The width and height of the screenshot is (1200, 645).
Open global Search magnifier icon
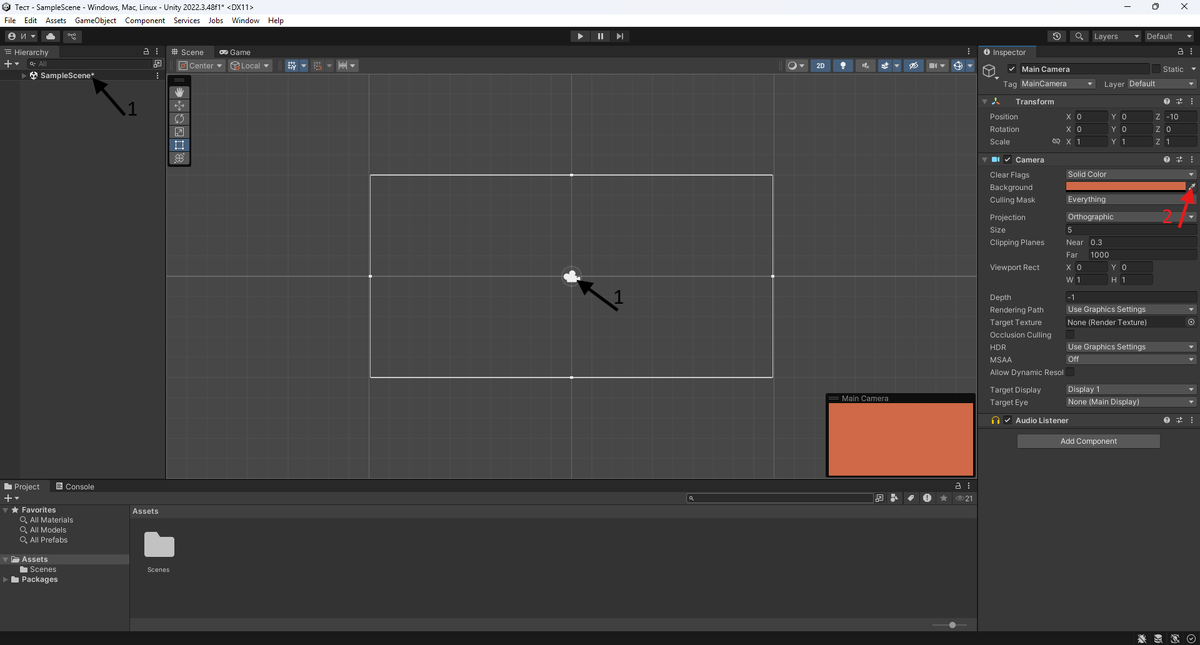coord(1079,36)
